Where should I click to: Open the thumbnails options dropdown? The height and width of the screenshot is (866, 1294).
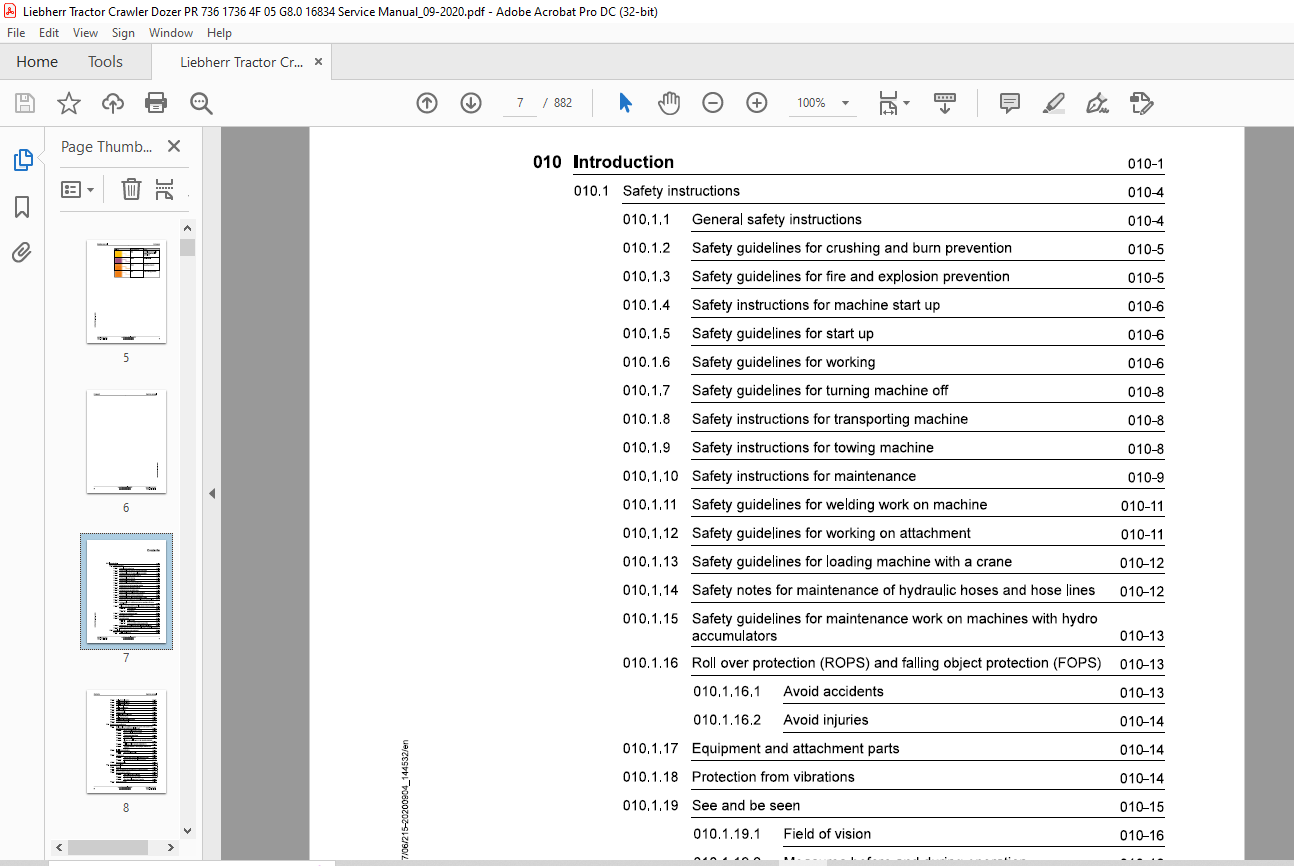coord(77,189)
